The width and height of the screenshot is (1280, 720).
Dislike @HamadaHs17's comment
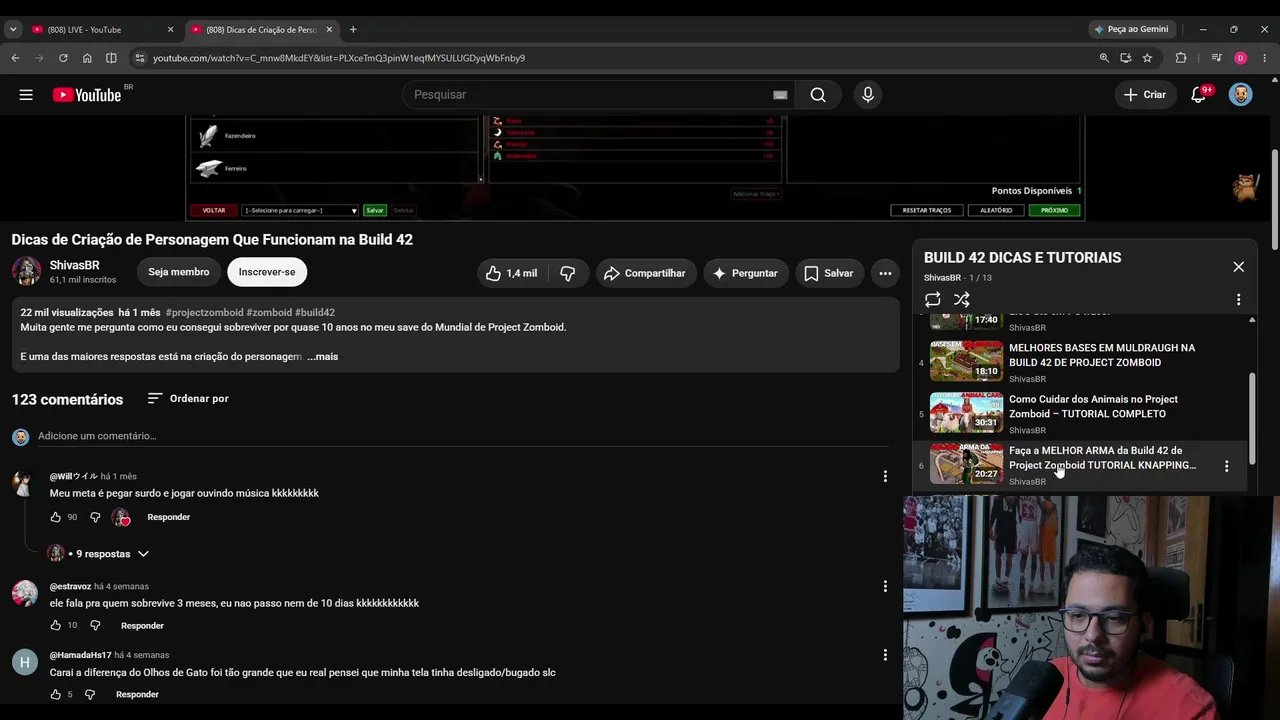pos(90,694)
